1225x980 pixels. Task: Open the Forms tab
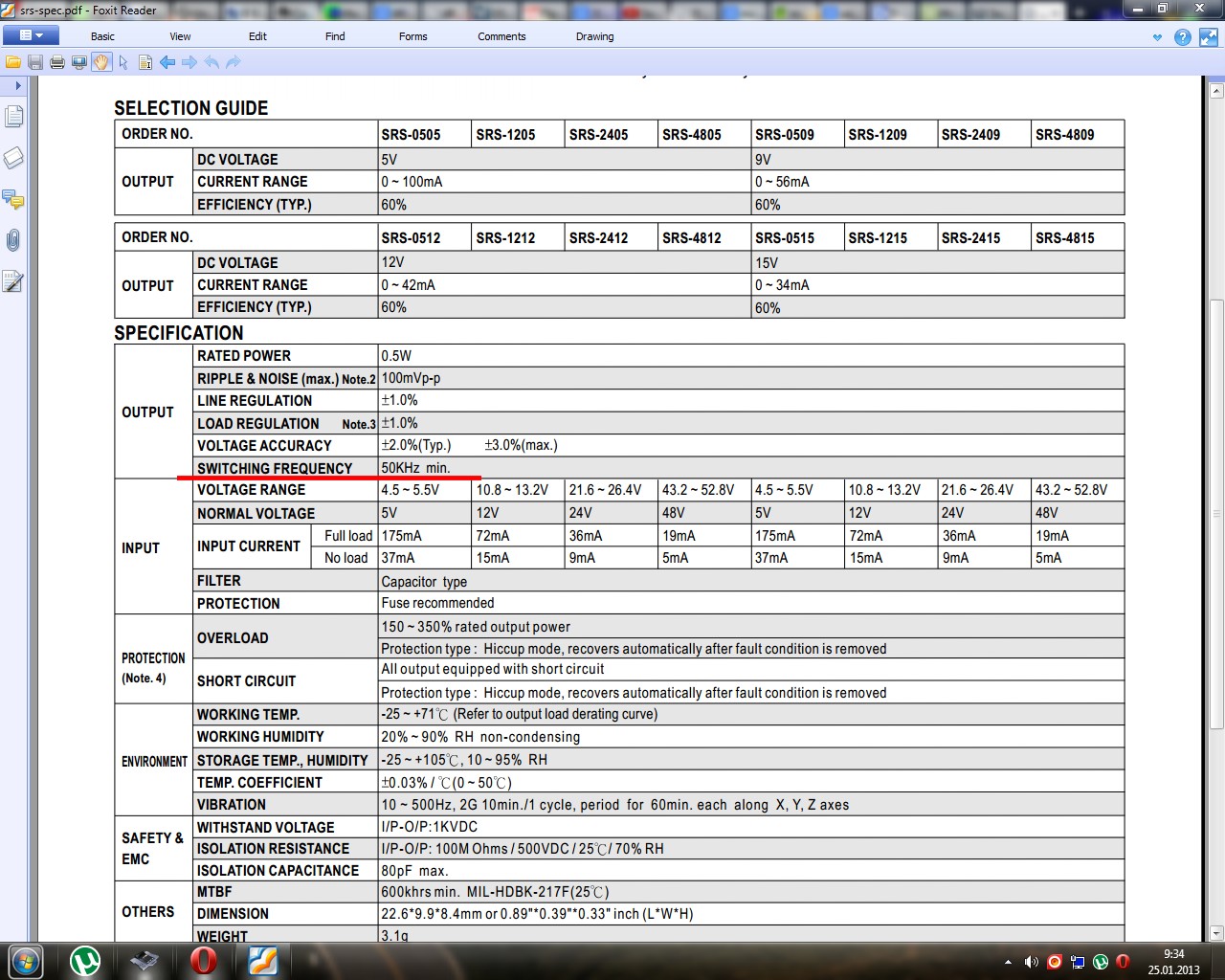412,36
